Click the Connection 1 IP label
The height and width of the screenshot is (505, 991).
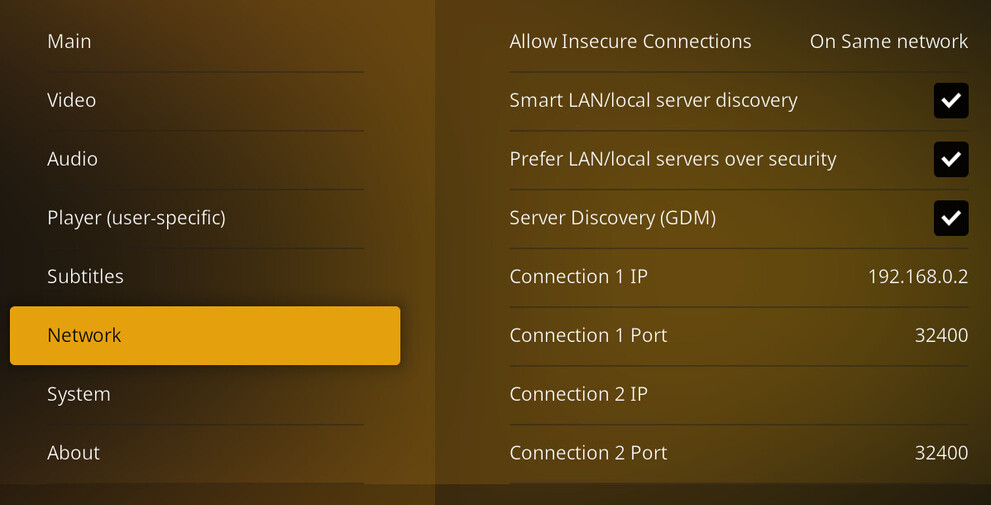(578, 276)
